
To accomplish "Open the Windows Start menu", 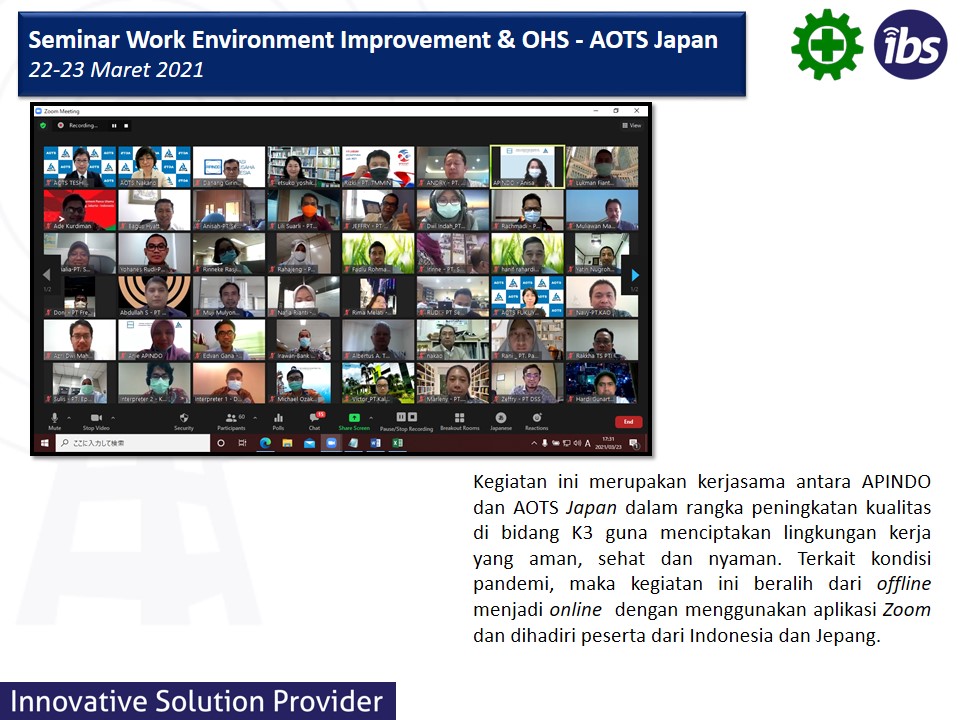I will pos(44,443).
